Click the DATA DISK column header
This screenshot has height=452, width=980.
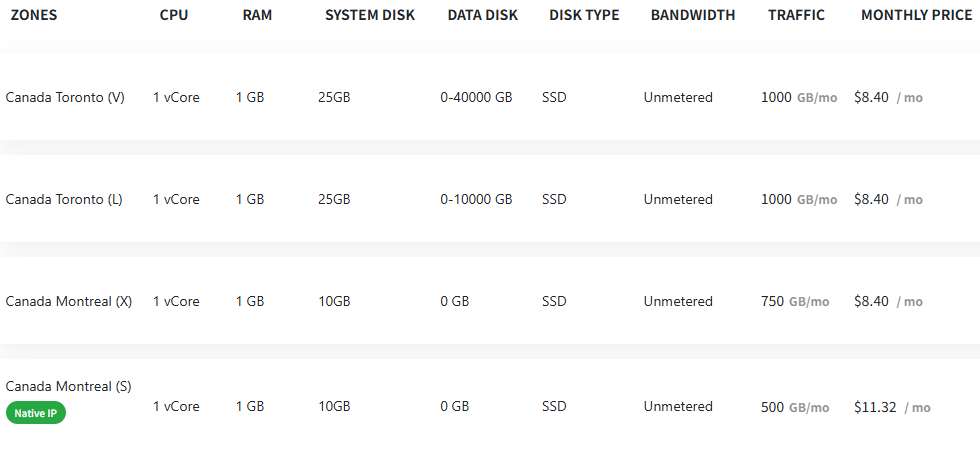pyautogui.click(x=482, y=16)
